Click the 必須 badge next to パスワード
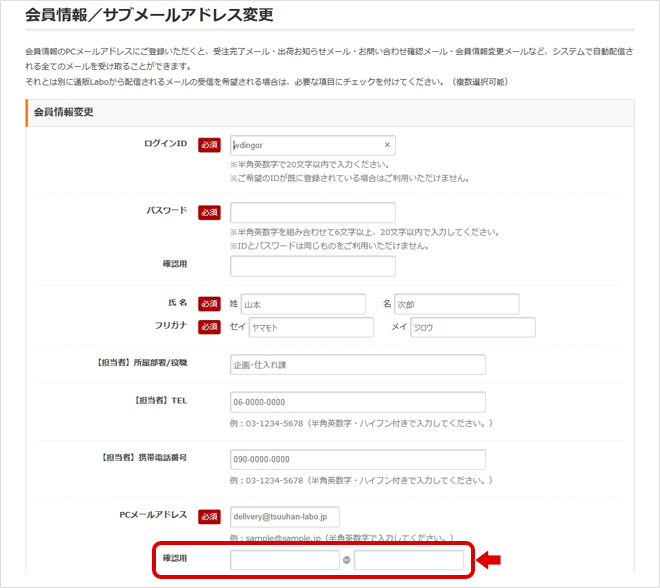The width and height of the screenshot is (660, 588). 209,212
